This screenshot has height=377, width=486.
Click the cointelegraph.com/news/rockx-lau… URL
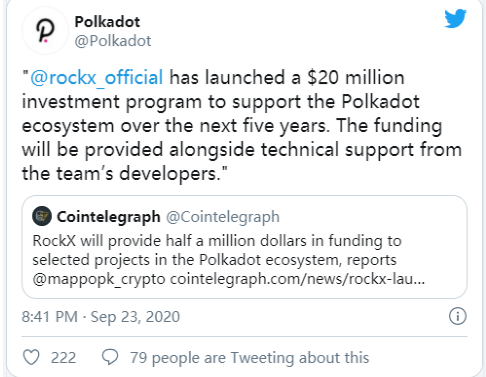click(x=297, y=279)
